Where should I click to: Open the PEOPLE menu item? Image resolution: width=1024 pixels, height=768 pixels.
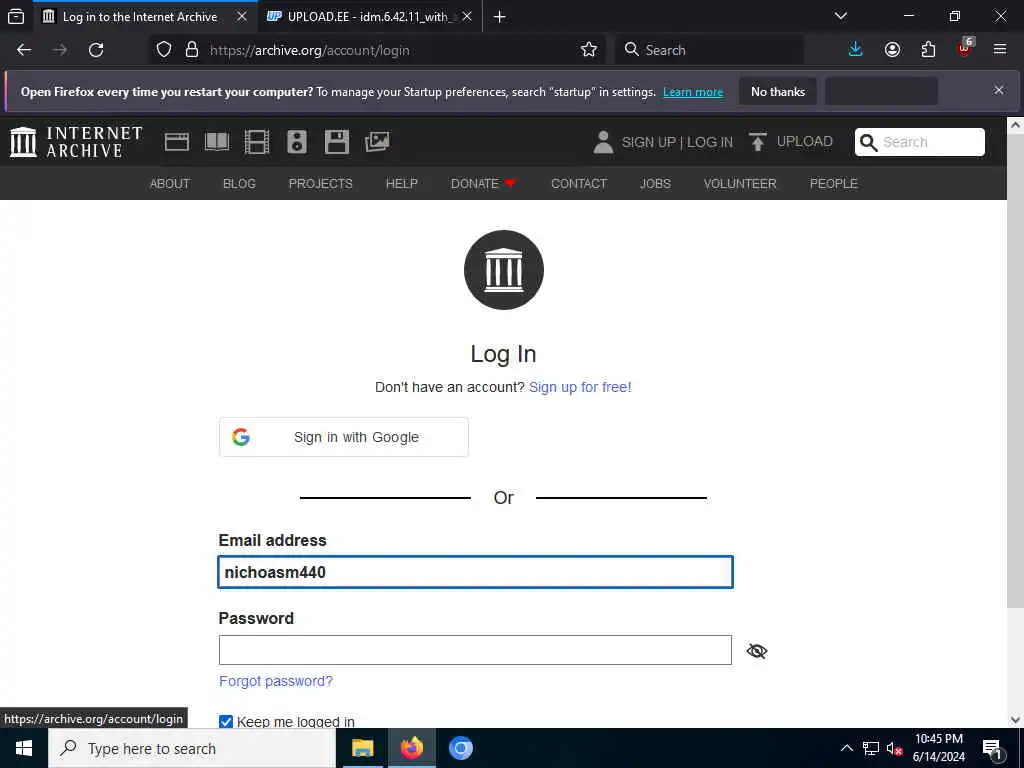[x=833, y=184]
